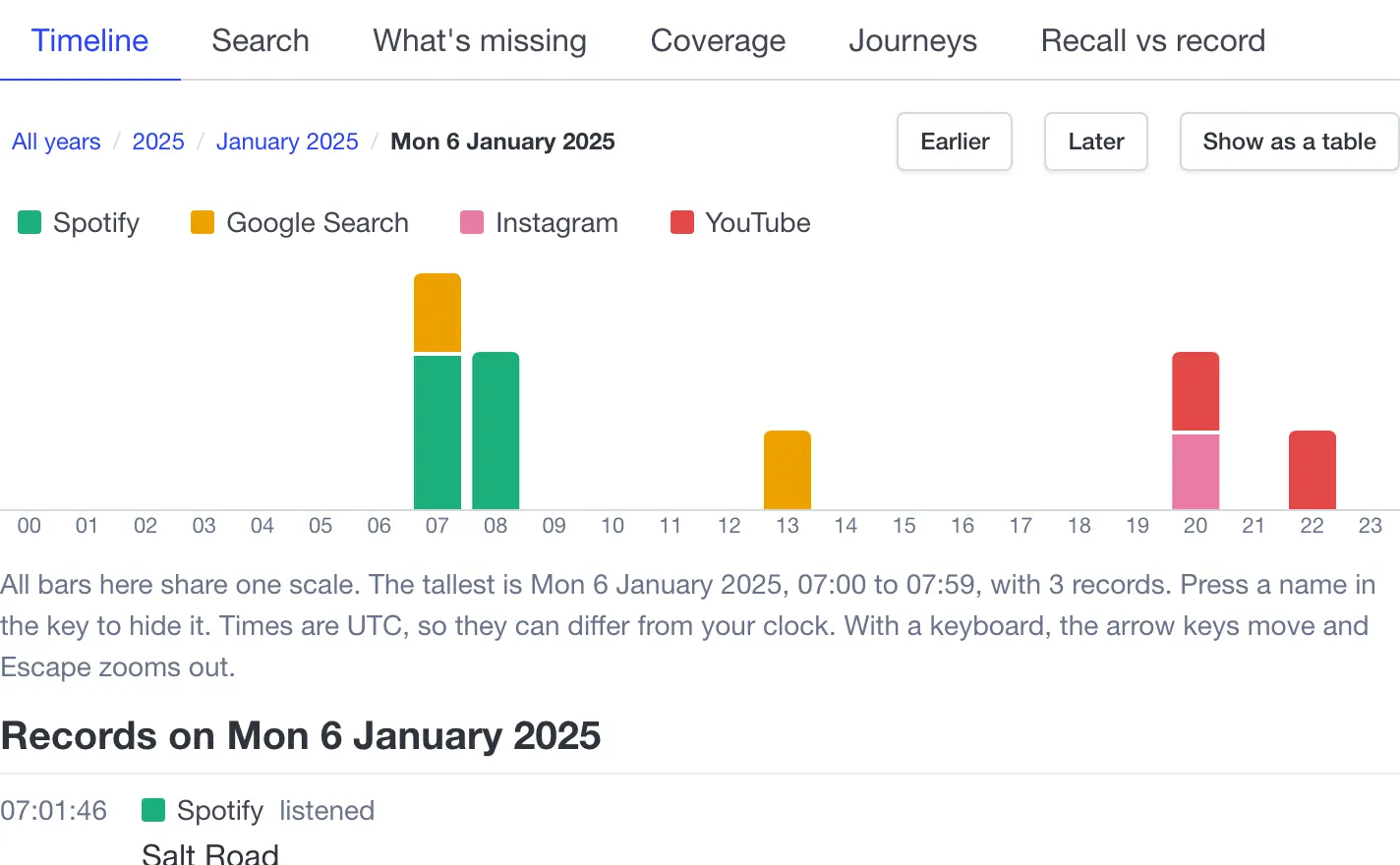Click the red YouTube bar at hour 22
Viewport: 1400px width, 865px height.
(x=1312, y=470)
